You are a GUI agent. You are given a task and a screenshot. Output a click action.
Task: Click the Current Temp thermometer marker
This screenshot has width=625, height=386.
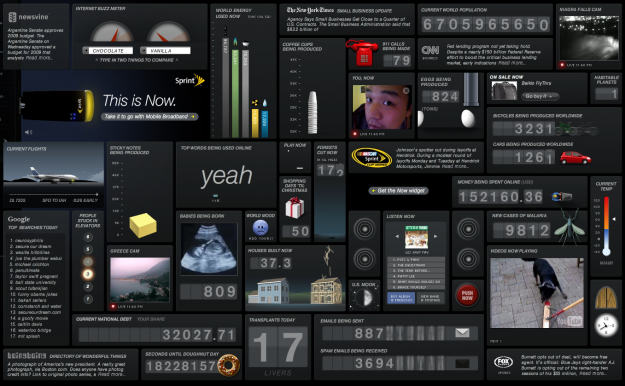(614, 219)
